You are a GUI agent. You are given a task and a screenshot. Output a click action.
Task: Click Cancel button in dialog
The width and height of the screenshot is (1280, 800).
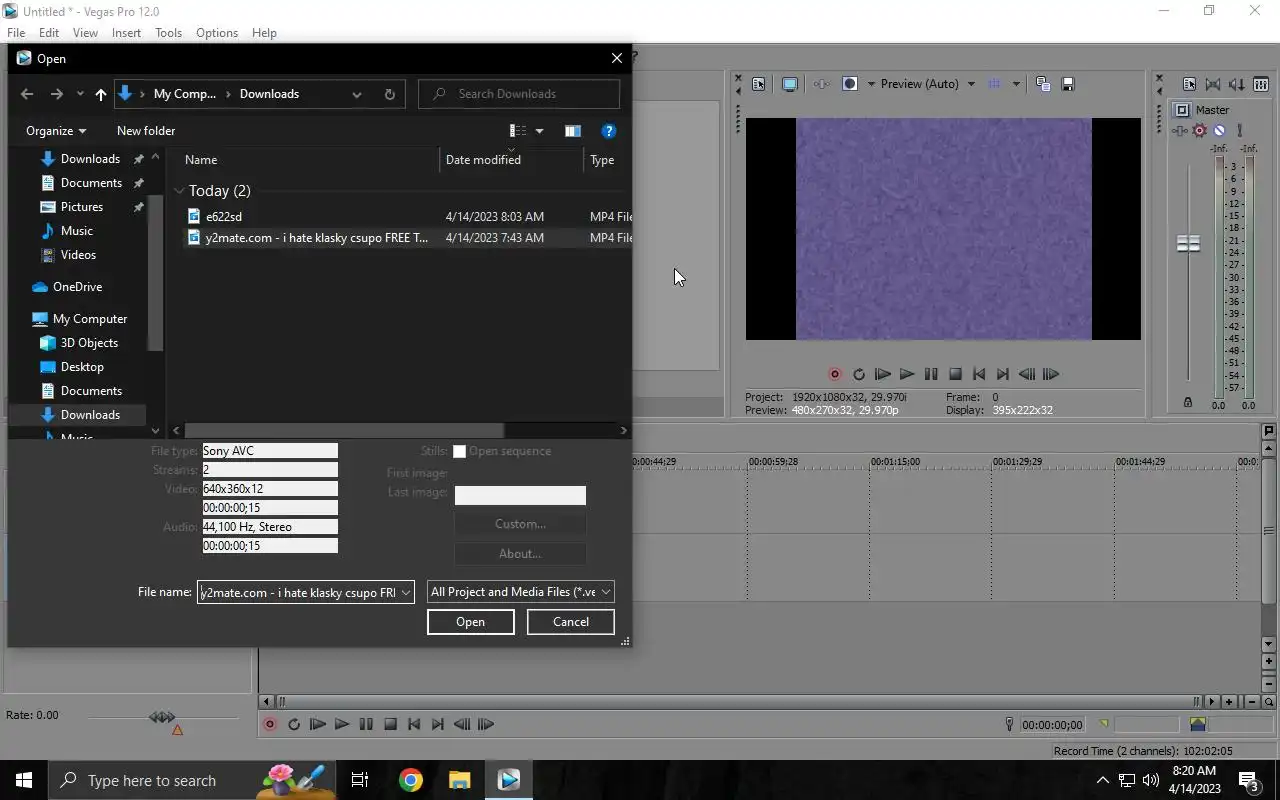coord(571,622)
